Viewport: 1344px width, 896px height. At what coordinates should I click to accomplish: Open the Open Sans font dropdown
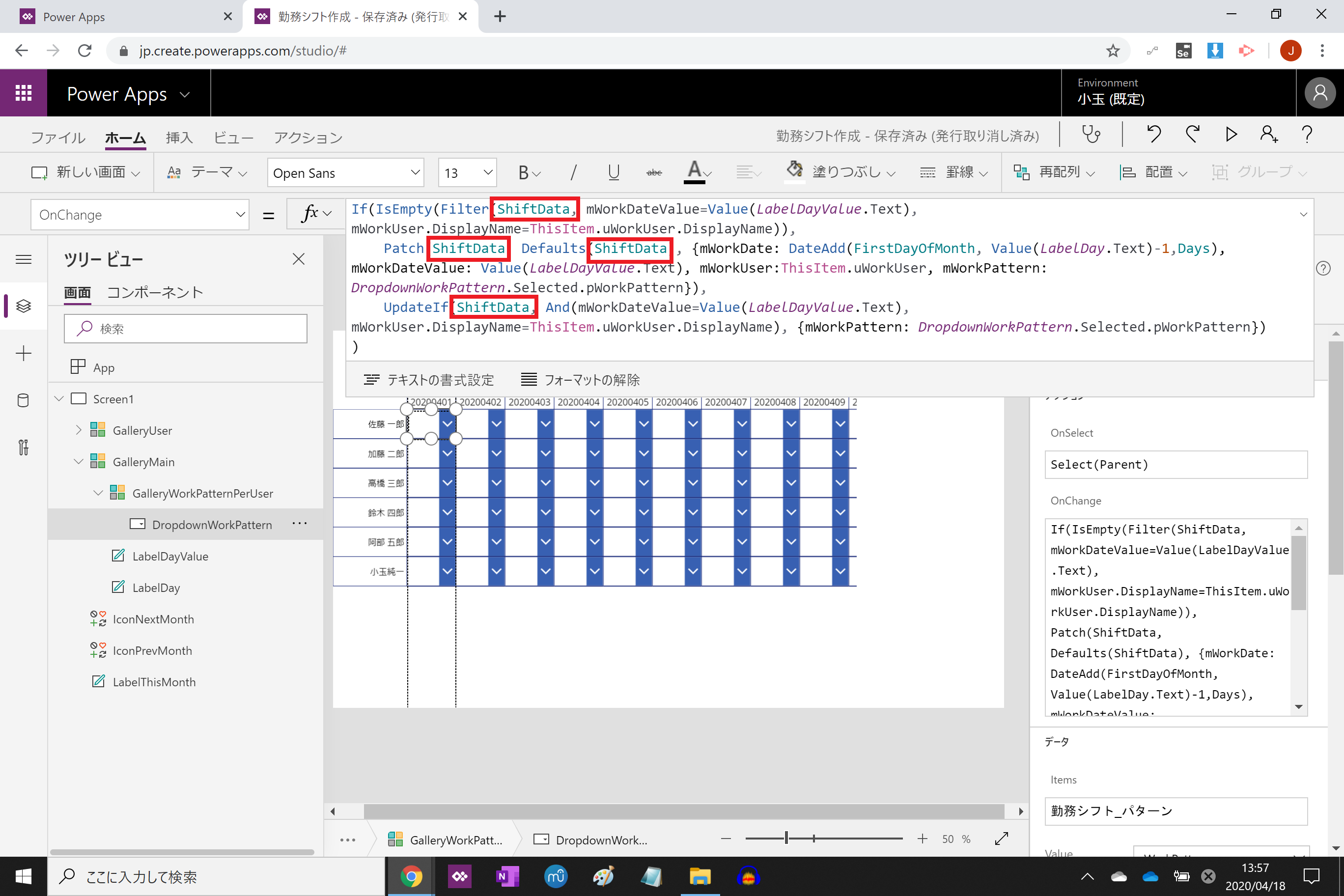pyautogui.click(x=345, y=172)
